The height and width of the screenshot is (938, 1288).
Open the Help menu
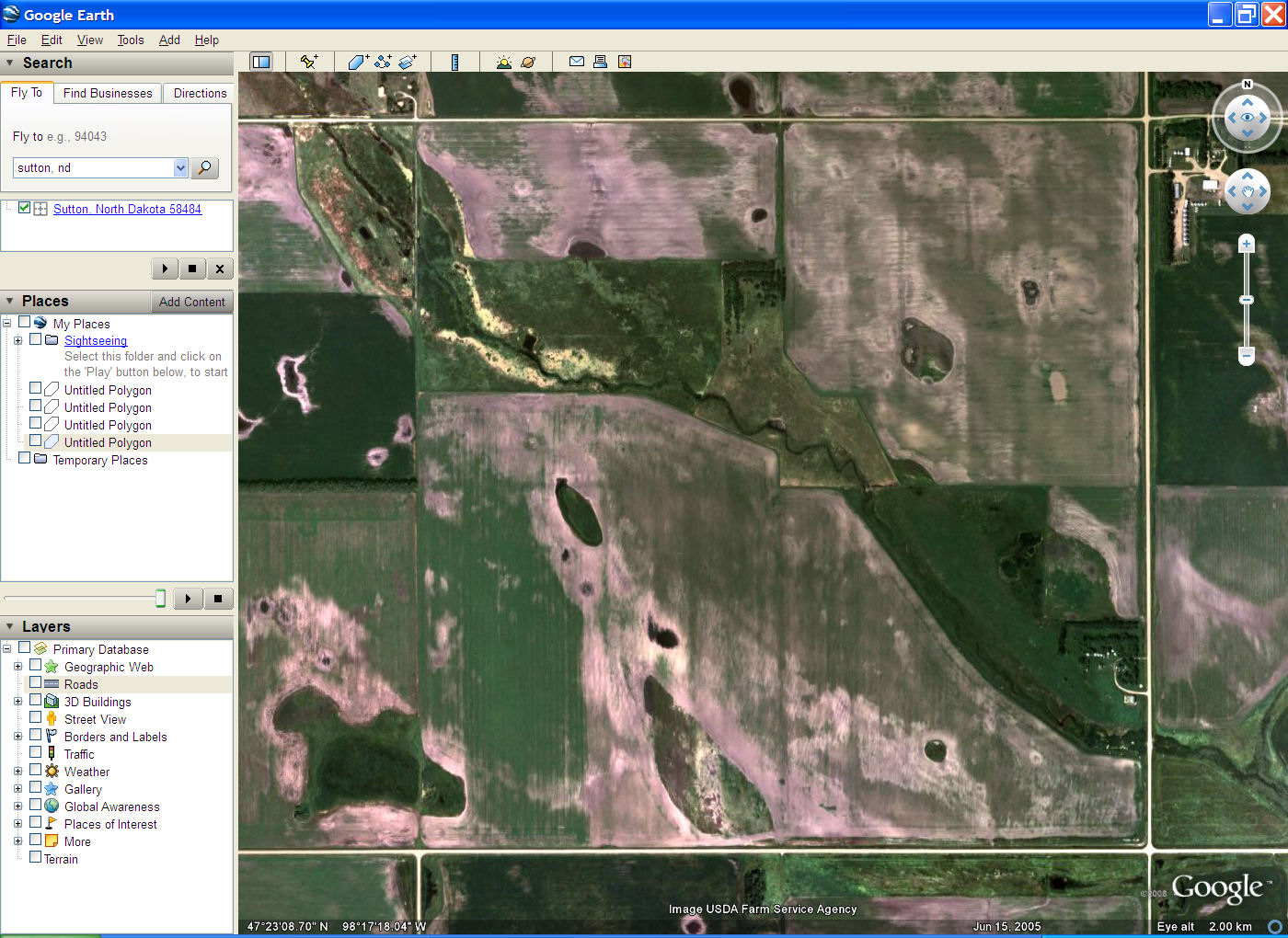(x=207, y=40)
